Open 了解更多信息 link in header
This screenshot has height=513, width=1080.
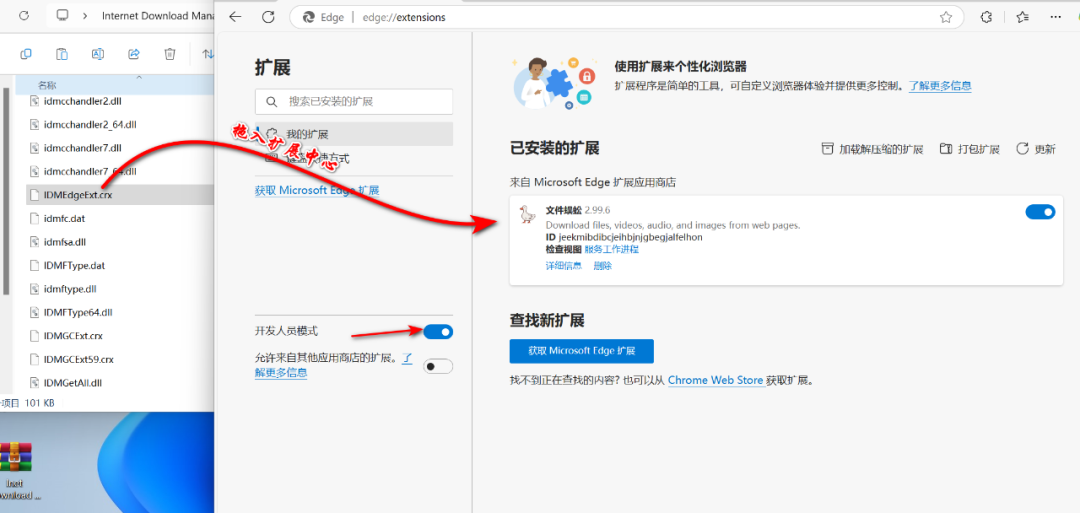click(x=940, y=86)
